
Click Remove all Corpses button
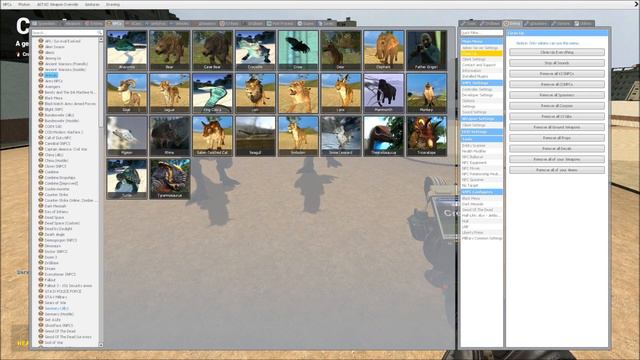pos(557,106)
